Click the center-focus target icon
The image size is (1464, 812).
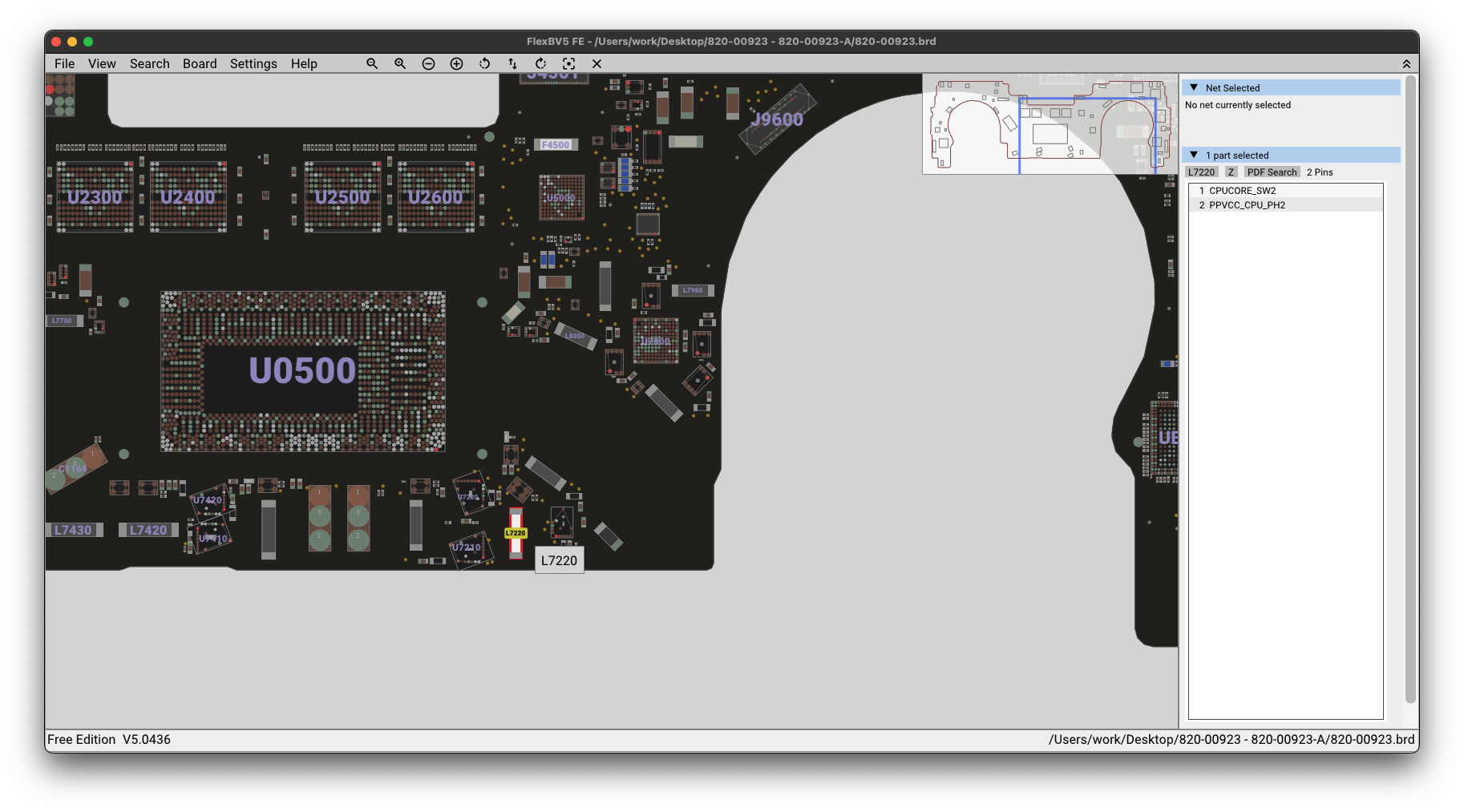(x=568, y=63)
